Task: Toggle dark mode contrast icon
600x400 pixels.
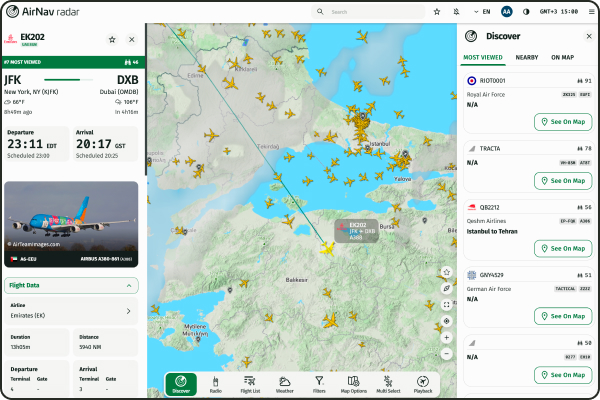Action: click(x=526, y=12)
